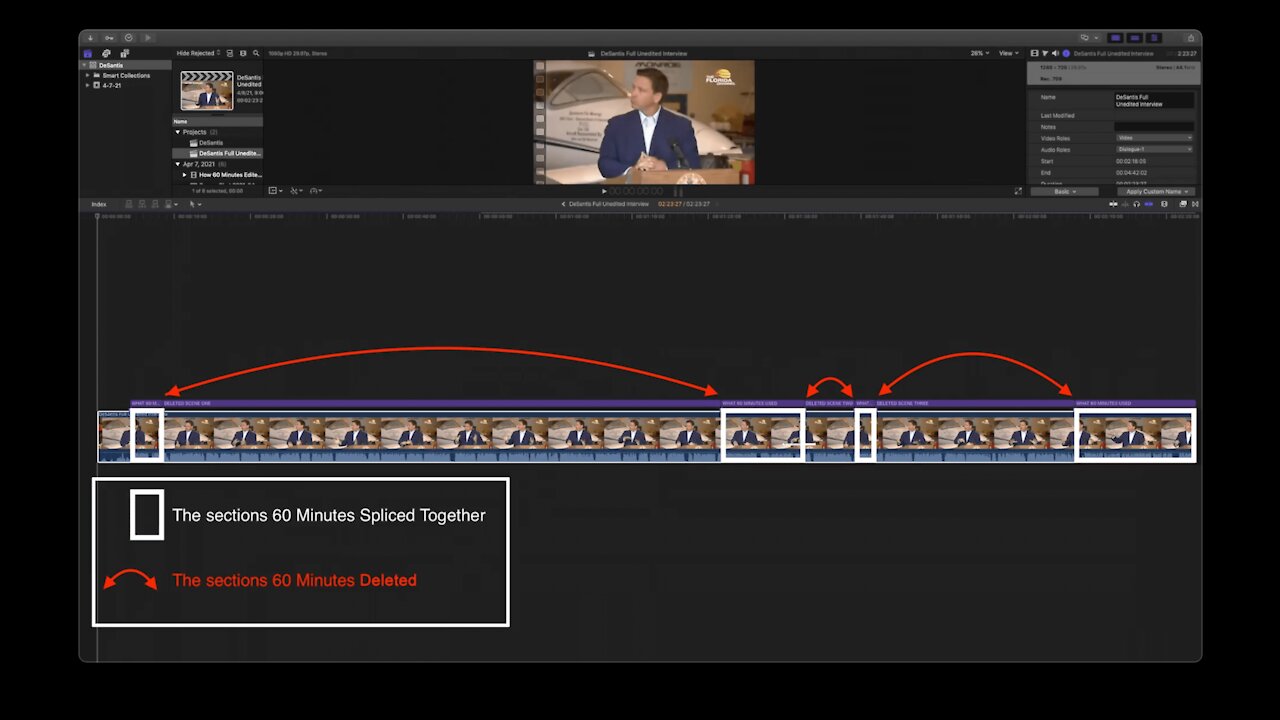This screenshot has height=720, width=1280.
Task: Click the viewer audio meter bars
Action: coord(678,191)
